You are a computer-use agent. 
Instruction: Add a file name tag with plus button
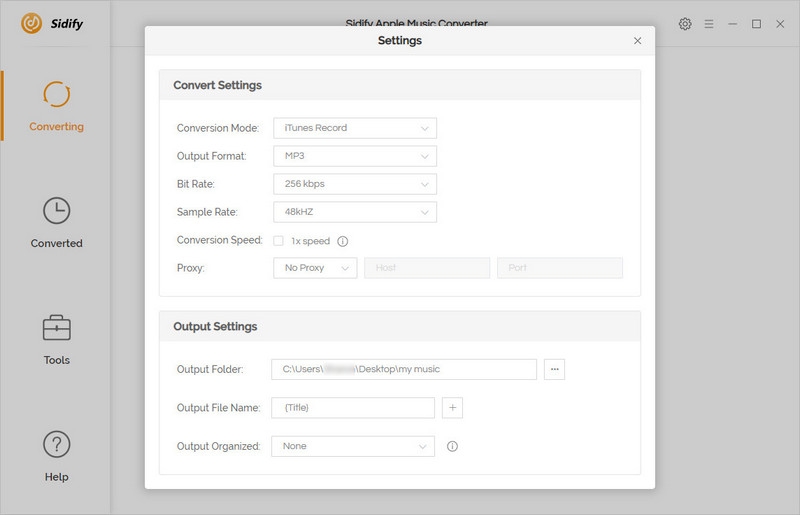click(452, 408)
